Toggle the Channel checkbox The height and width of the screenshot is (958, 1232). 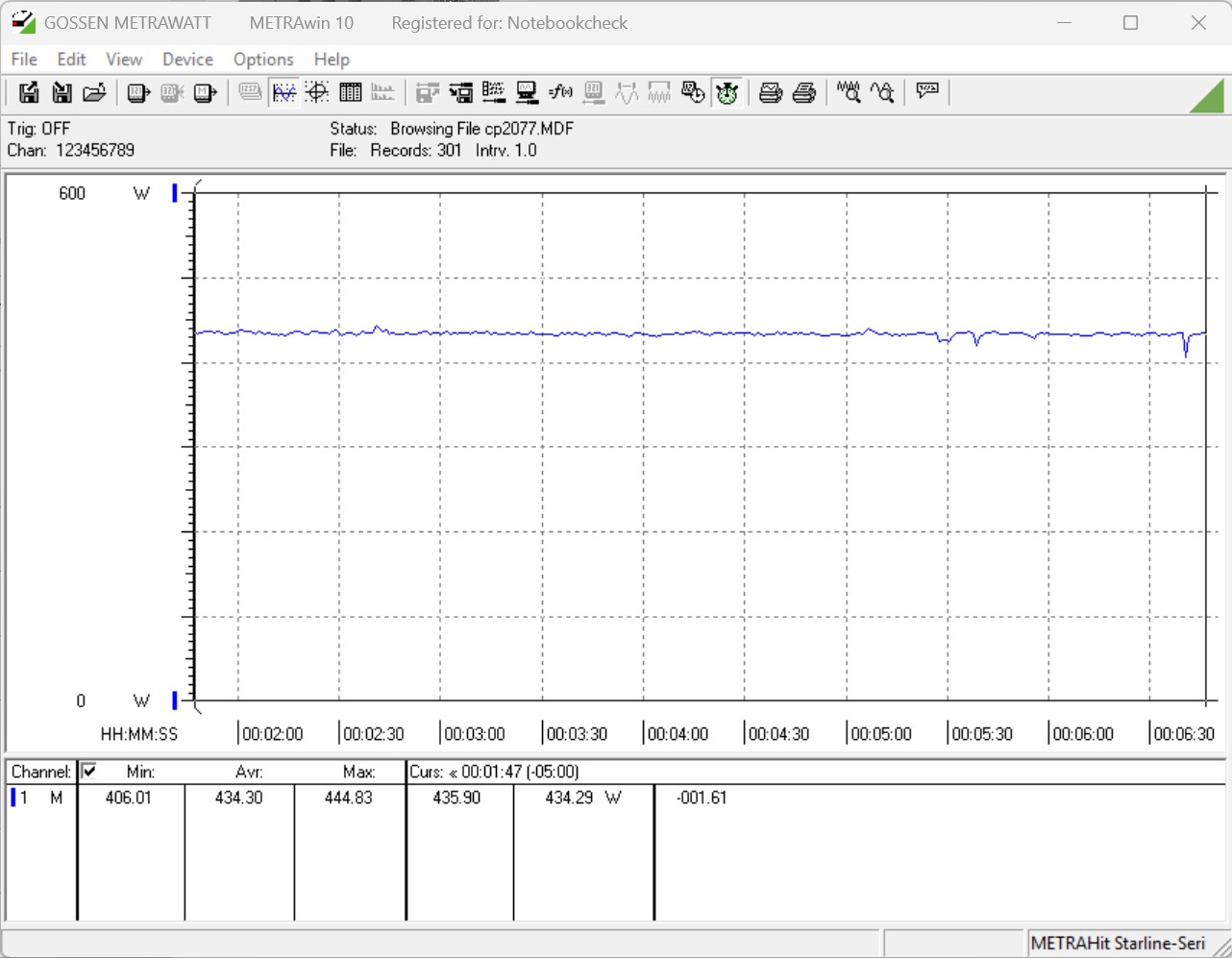click(x=89, y=771)
